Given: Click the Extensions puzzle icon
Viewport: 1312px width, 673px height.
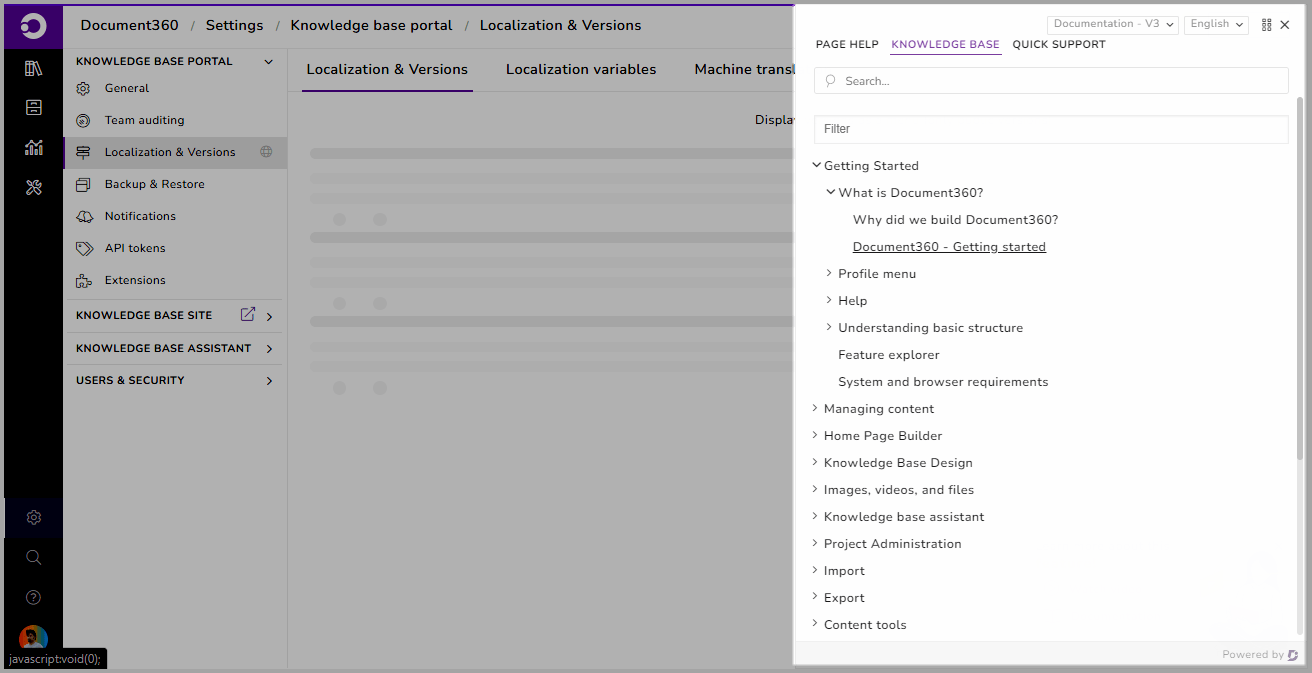Looking at the screenshot, I should 84,280.
